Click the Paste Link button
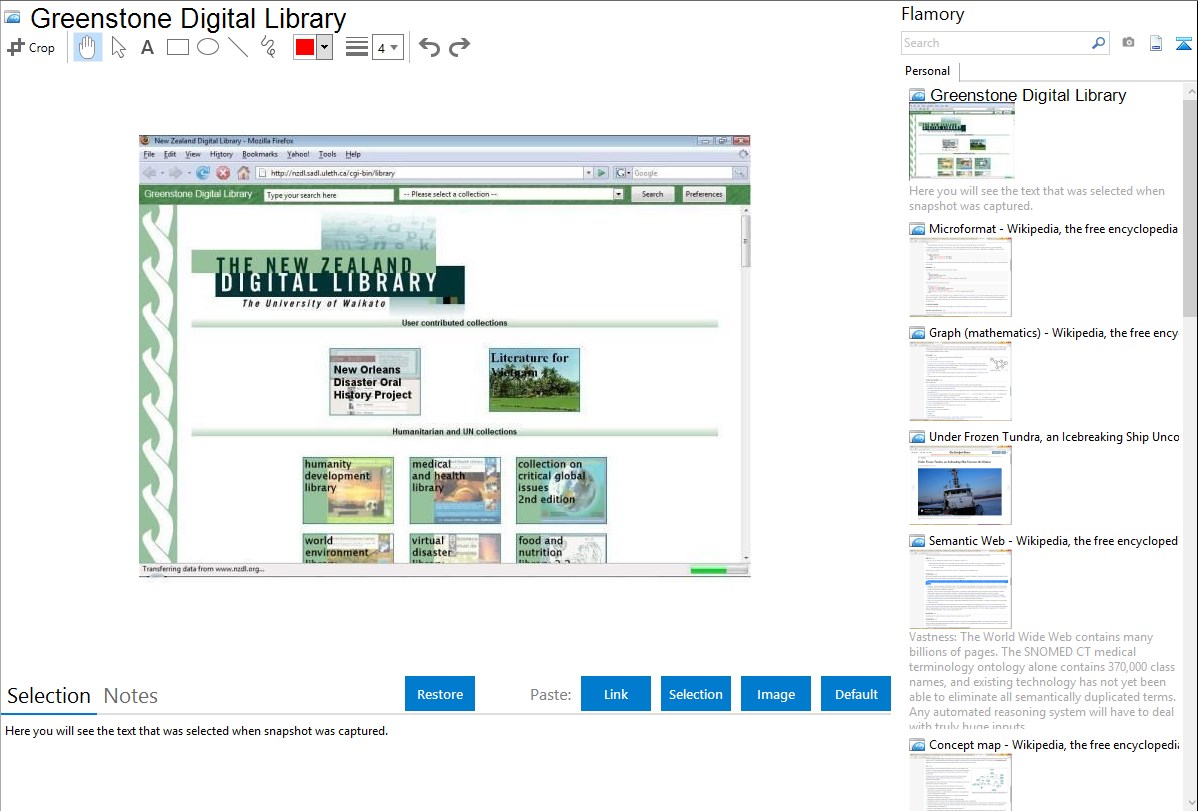 coord(616,694)
